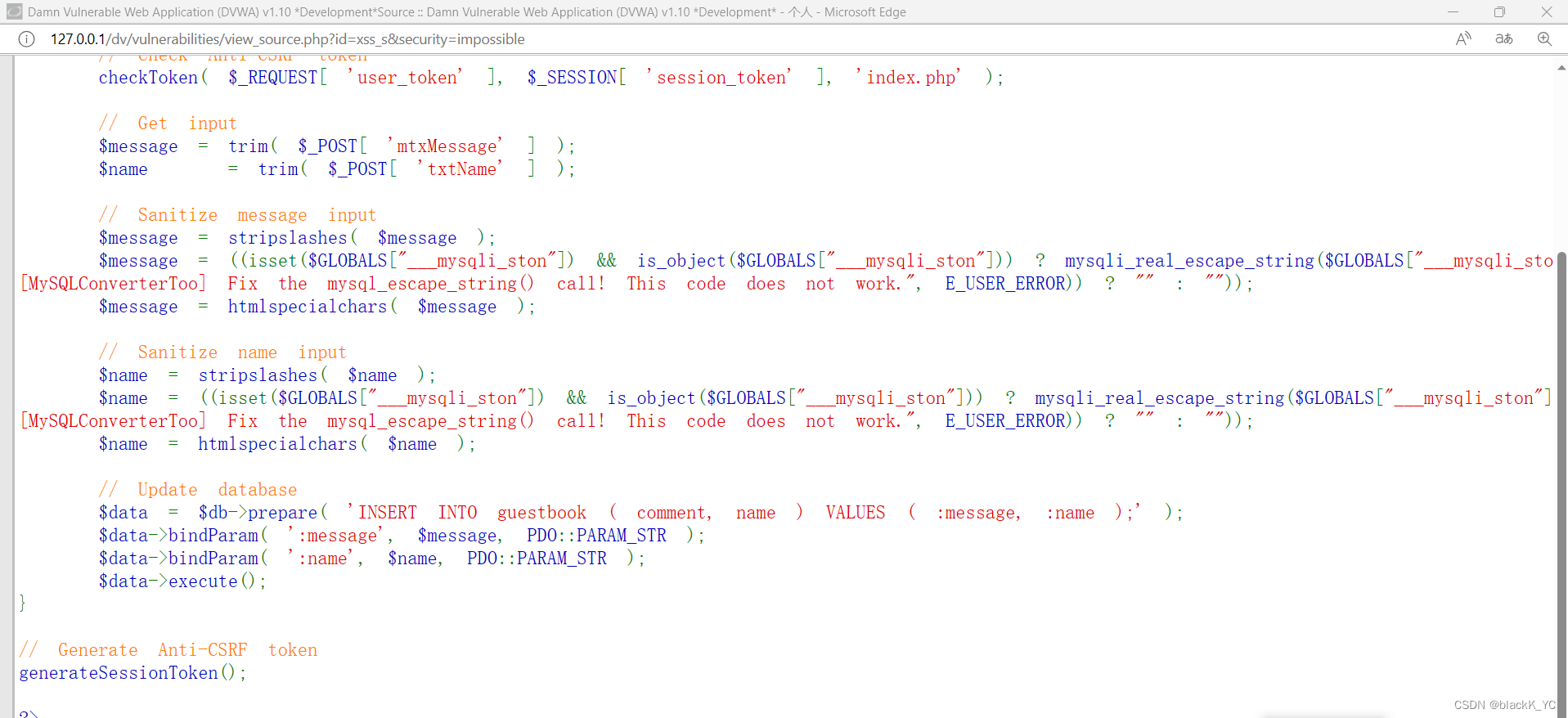Viewport: 1568px width, 718px height.
Task: Click '// Sanitize message input' comment
Action: coord(237,215)
